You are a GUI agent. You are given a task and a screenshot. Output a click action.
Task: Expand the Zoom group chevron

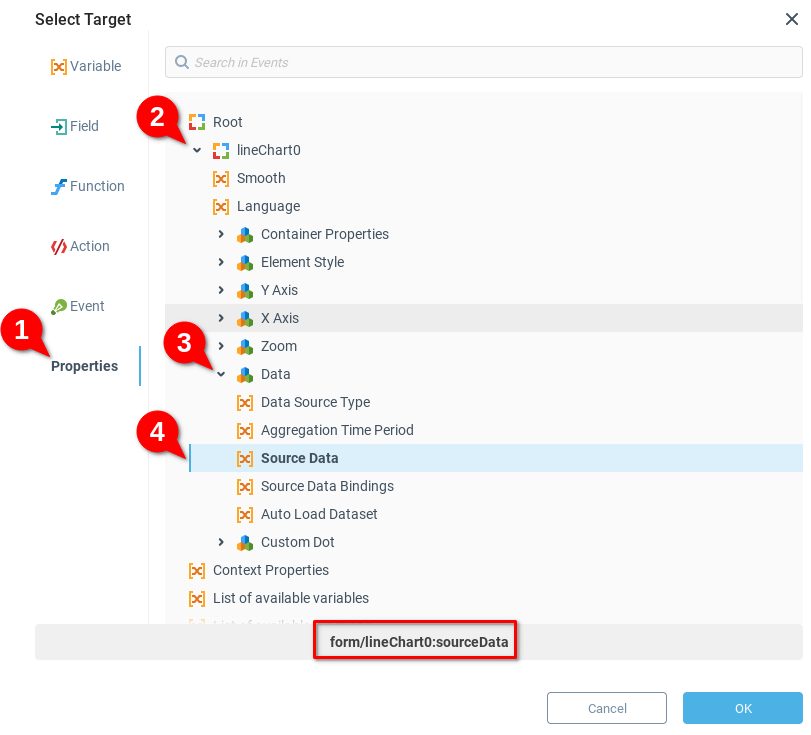click(x=221, y=346)
